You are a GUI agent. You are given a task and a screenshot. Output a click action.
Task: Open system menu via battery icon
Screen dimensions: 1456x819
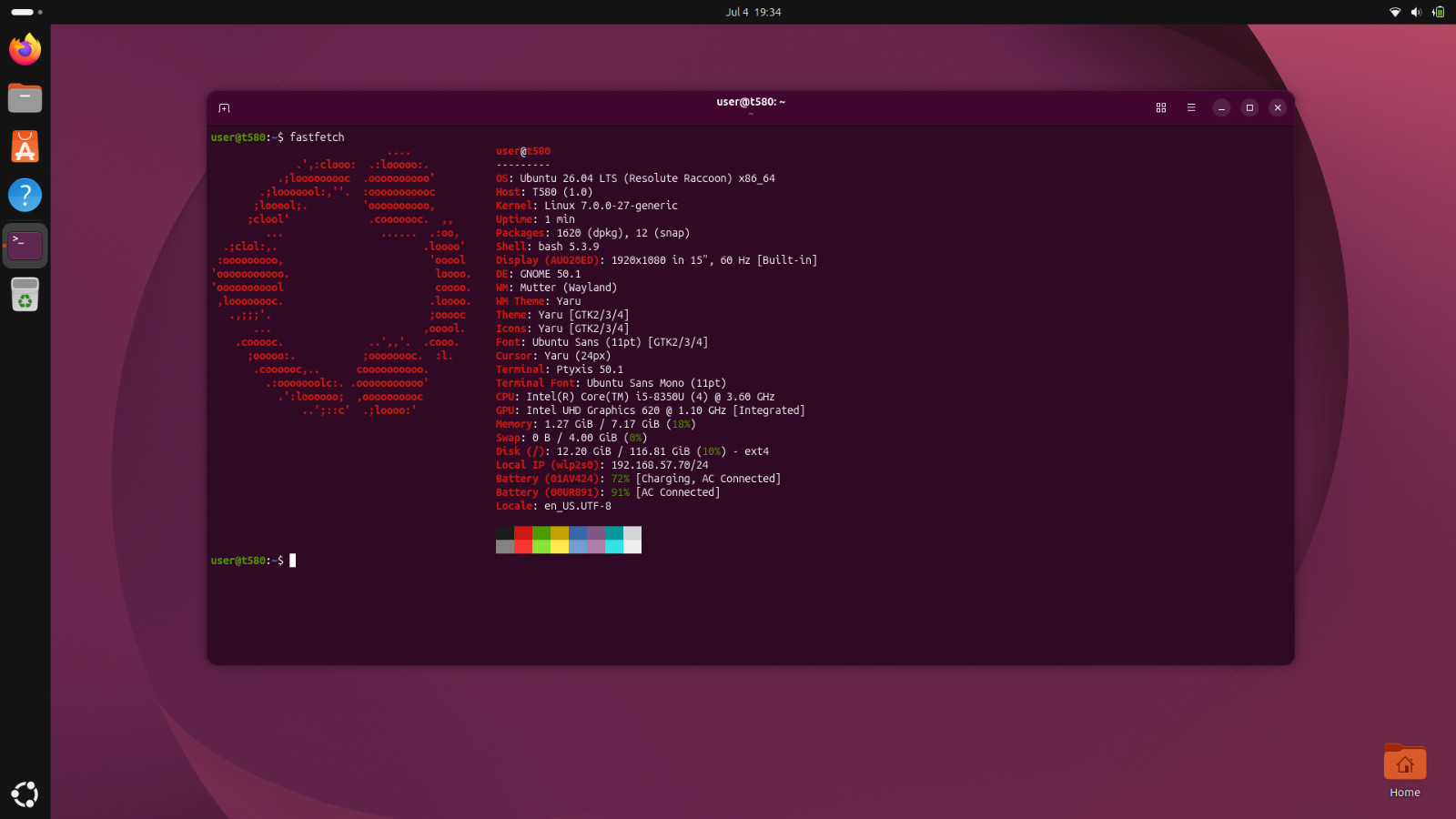coord(1438,12)
